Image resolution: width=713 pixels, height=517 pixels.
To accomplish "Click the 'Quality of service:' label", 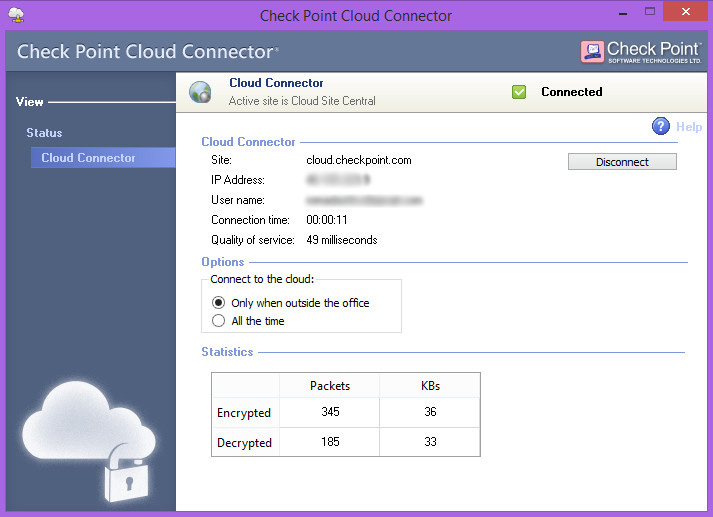I will pos(253,240).
